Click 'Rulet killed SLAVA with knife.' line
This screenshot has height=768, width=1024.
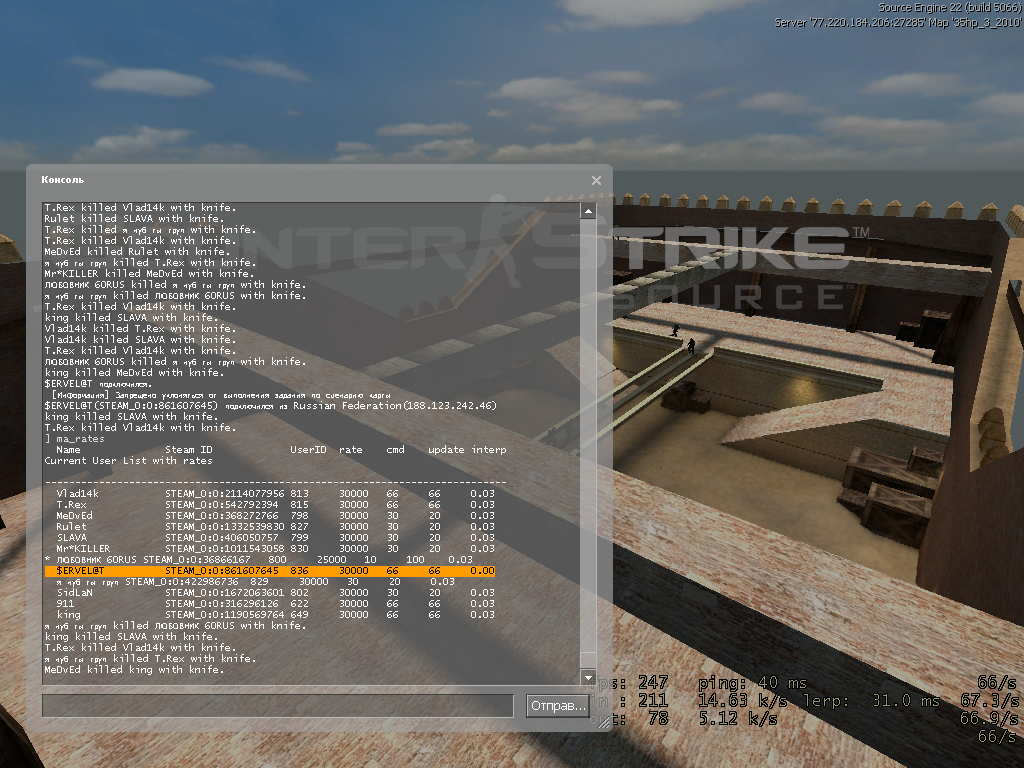click(134, 219)
